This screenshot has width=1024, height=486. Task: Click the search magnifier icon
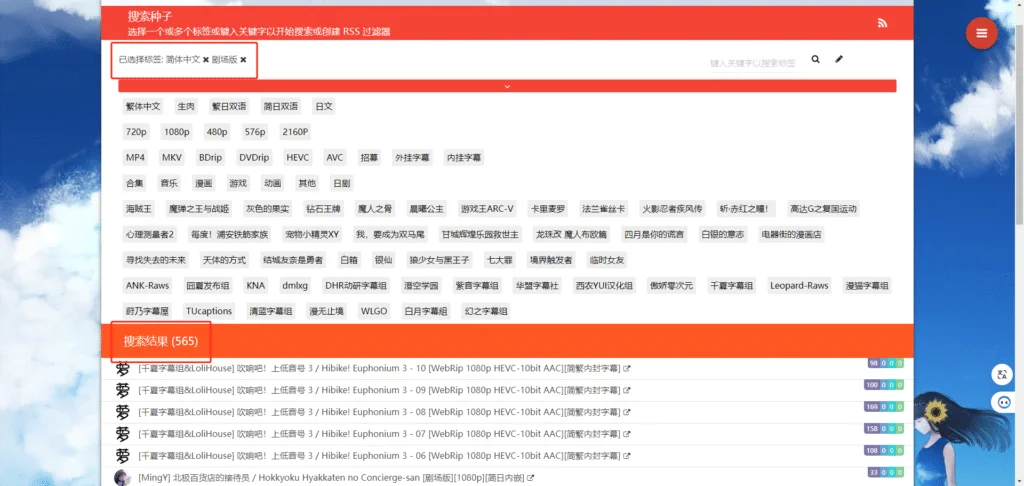point(816,60)
